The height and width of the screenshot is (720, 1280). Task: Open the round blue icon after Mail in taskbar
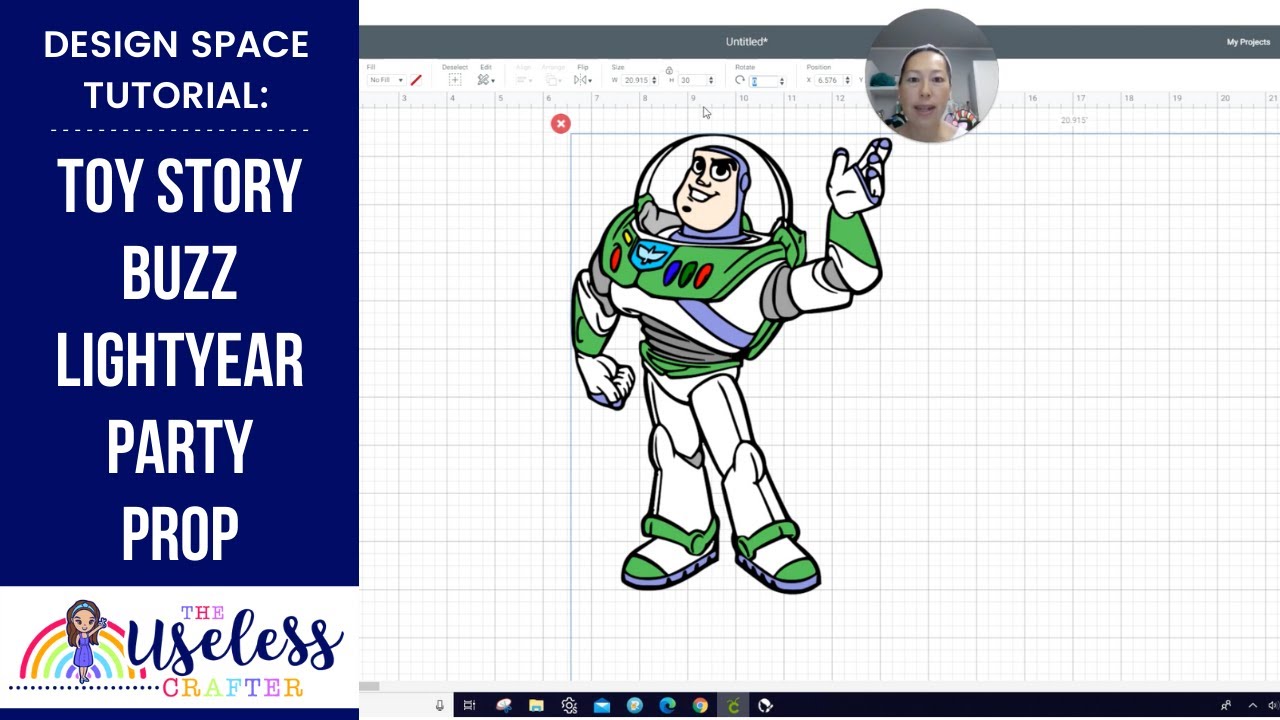(x=634, y=705)
